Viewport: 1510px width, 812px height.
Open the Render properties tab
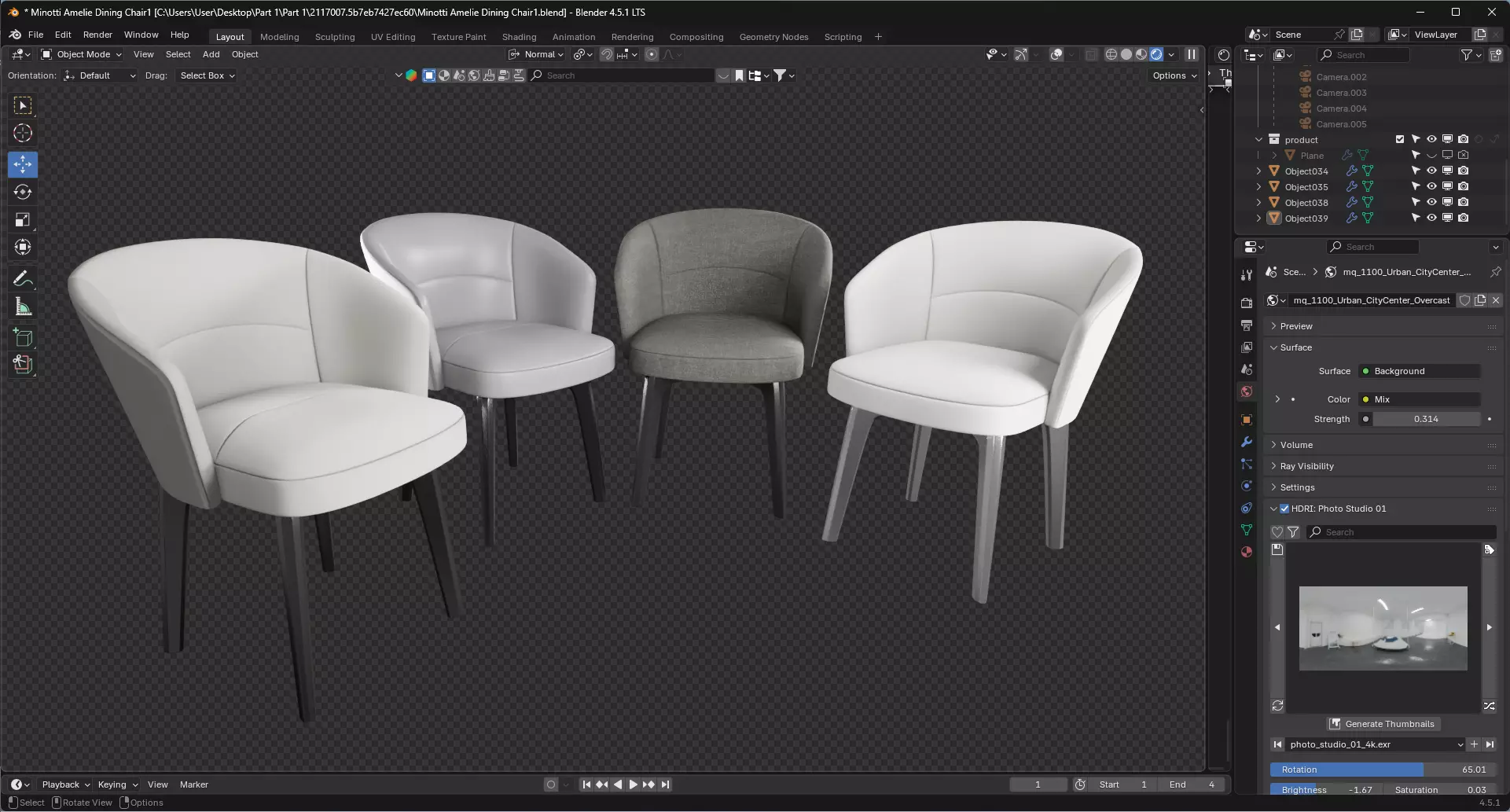pyautogui.click(x=1247, y=303)
